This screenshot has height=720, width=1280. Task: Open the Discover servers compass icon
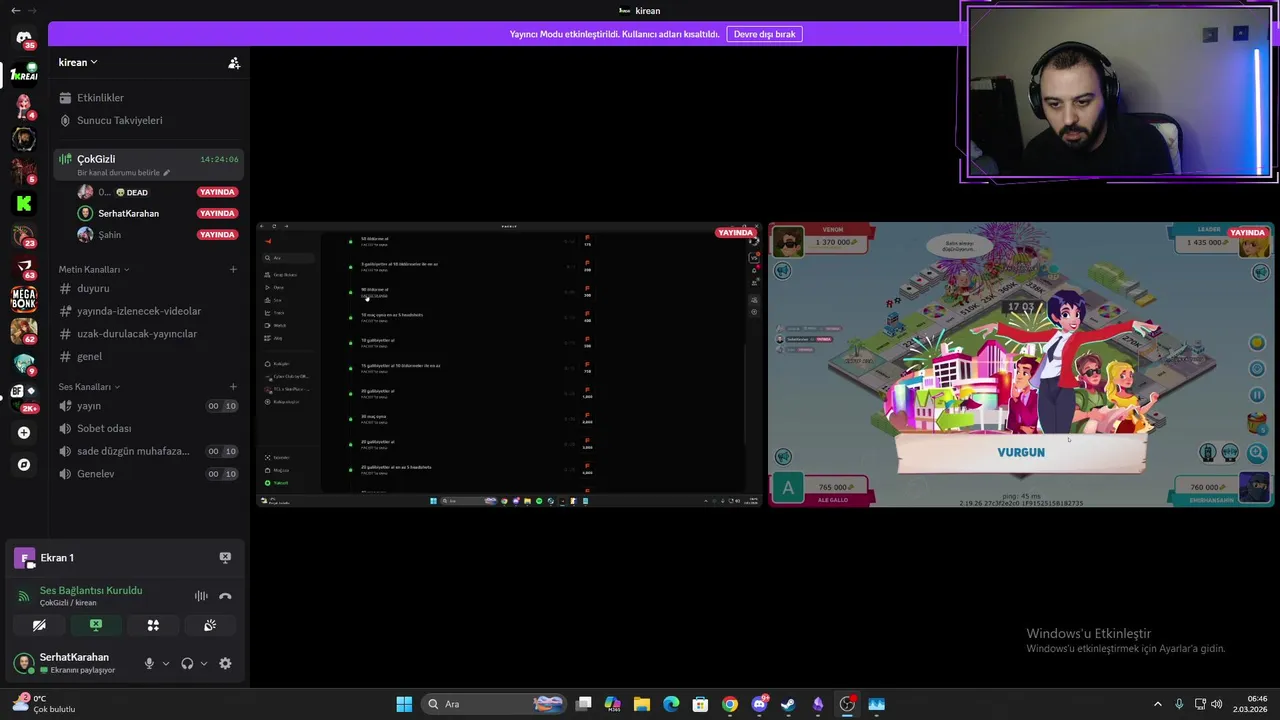click(x=24, y=465)
